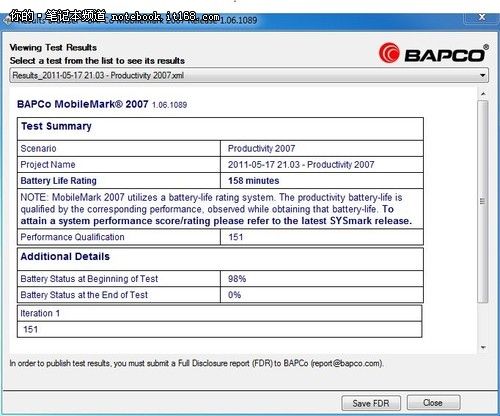
Task: Click the 'Additional Details' heading
Action: click(x=65, y=257)
